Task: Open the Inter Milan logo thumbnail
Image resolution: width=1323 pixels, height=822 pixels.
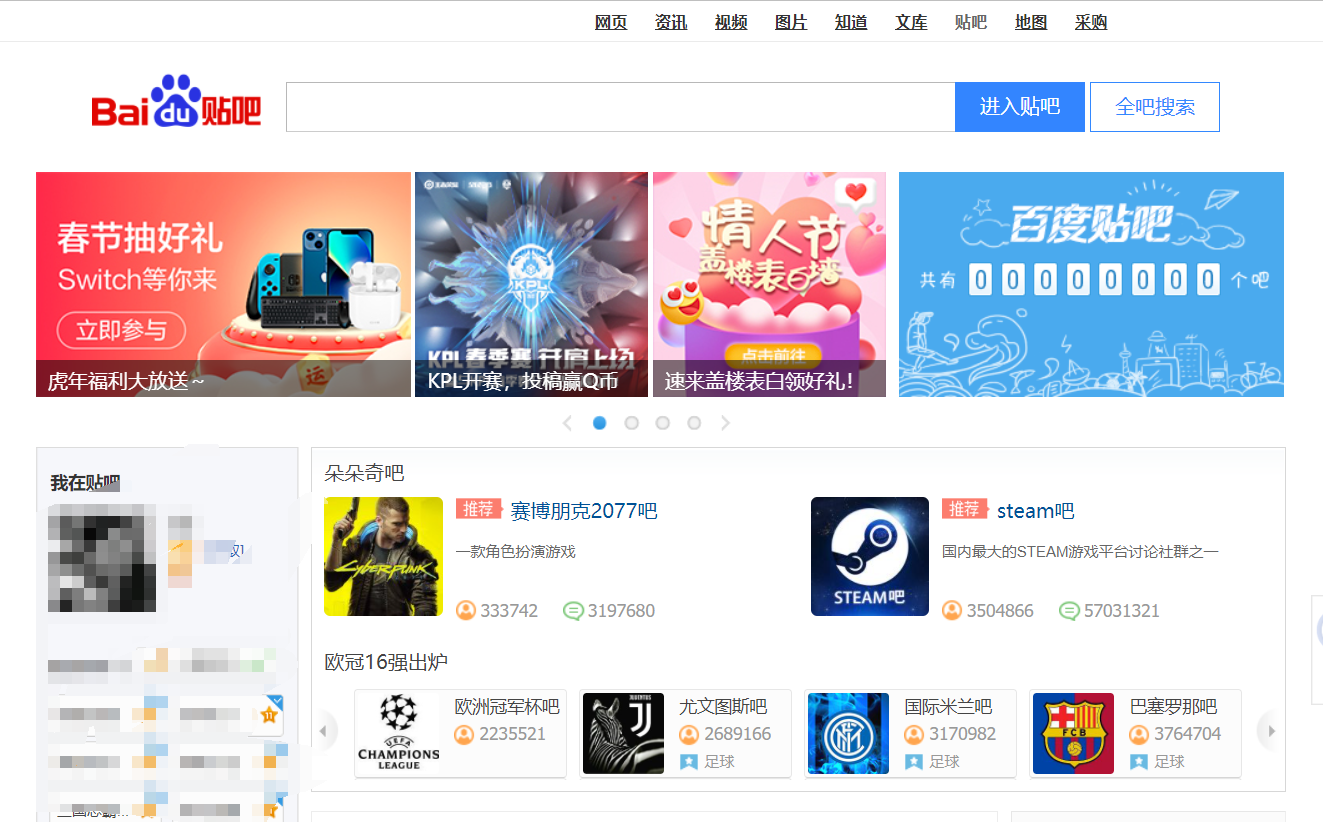Action: pyautogui.click(x=848, y=733)
